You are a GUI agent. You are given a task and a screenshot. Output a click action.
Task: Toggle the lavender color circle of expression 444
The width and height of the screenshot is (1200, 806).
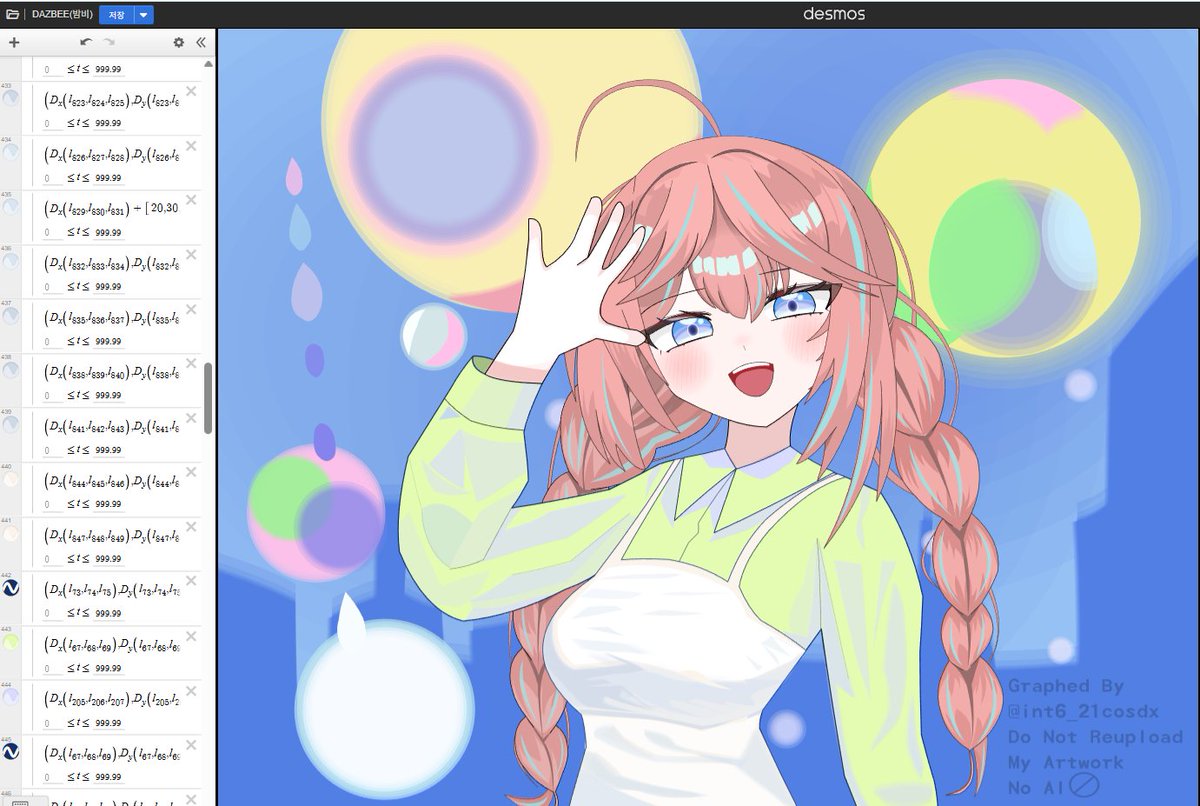pos(10,697)
